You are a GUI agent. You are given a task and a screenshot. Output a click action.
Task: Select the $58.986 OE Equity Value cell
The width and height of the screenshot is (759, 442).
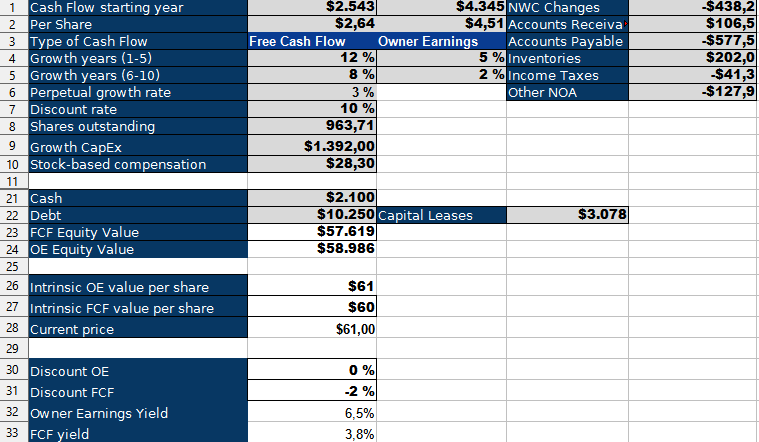(312, 249)
